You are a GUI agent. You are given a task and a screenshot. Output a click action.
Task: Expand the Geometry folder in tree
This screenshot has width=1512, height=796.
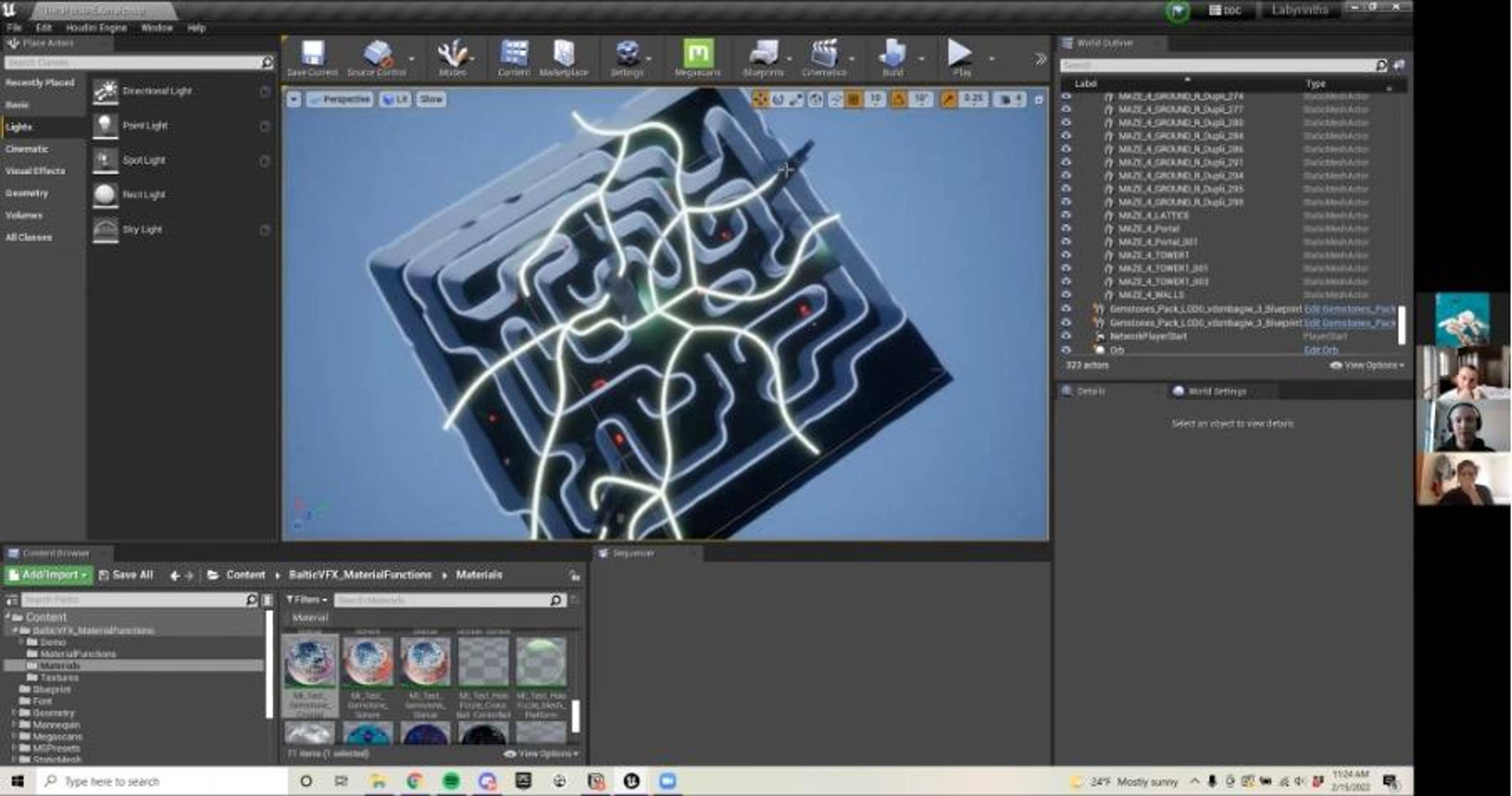click(x=14, y=713)
